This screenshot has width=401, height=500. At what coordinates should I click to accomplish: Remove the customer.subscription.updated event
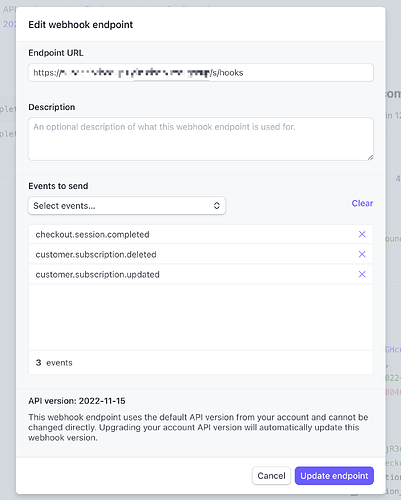[362, 274]
